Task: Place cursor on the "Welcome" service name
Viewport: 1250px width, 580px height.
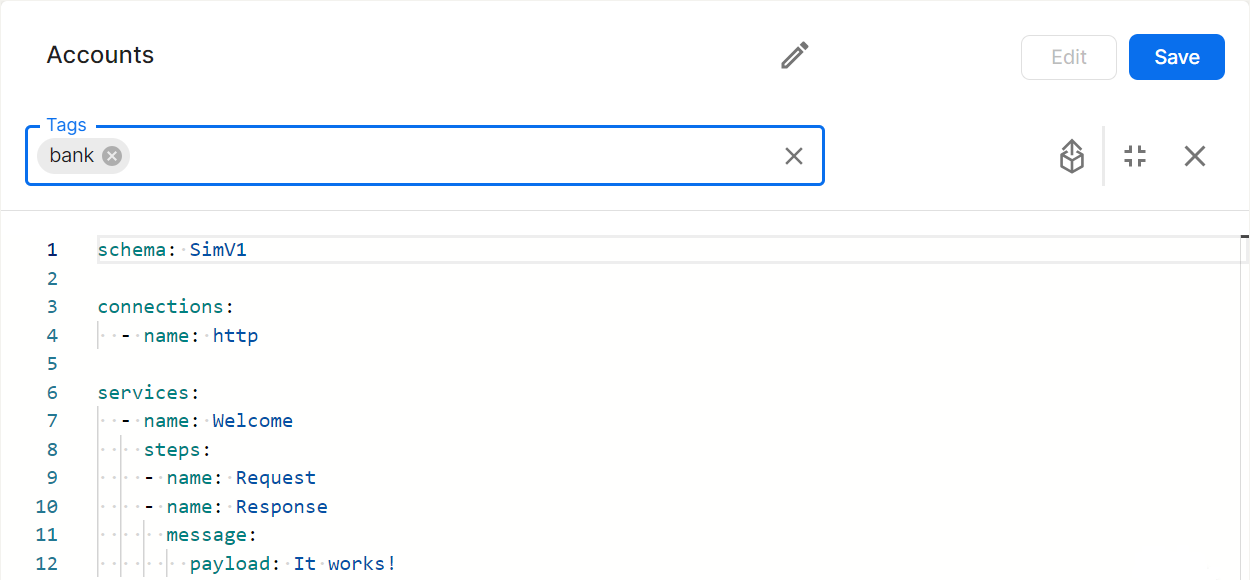Action: tap(252, 421)
